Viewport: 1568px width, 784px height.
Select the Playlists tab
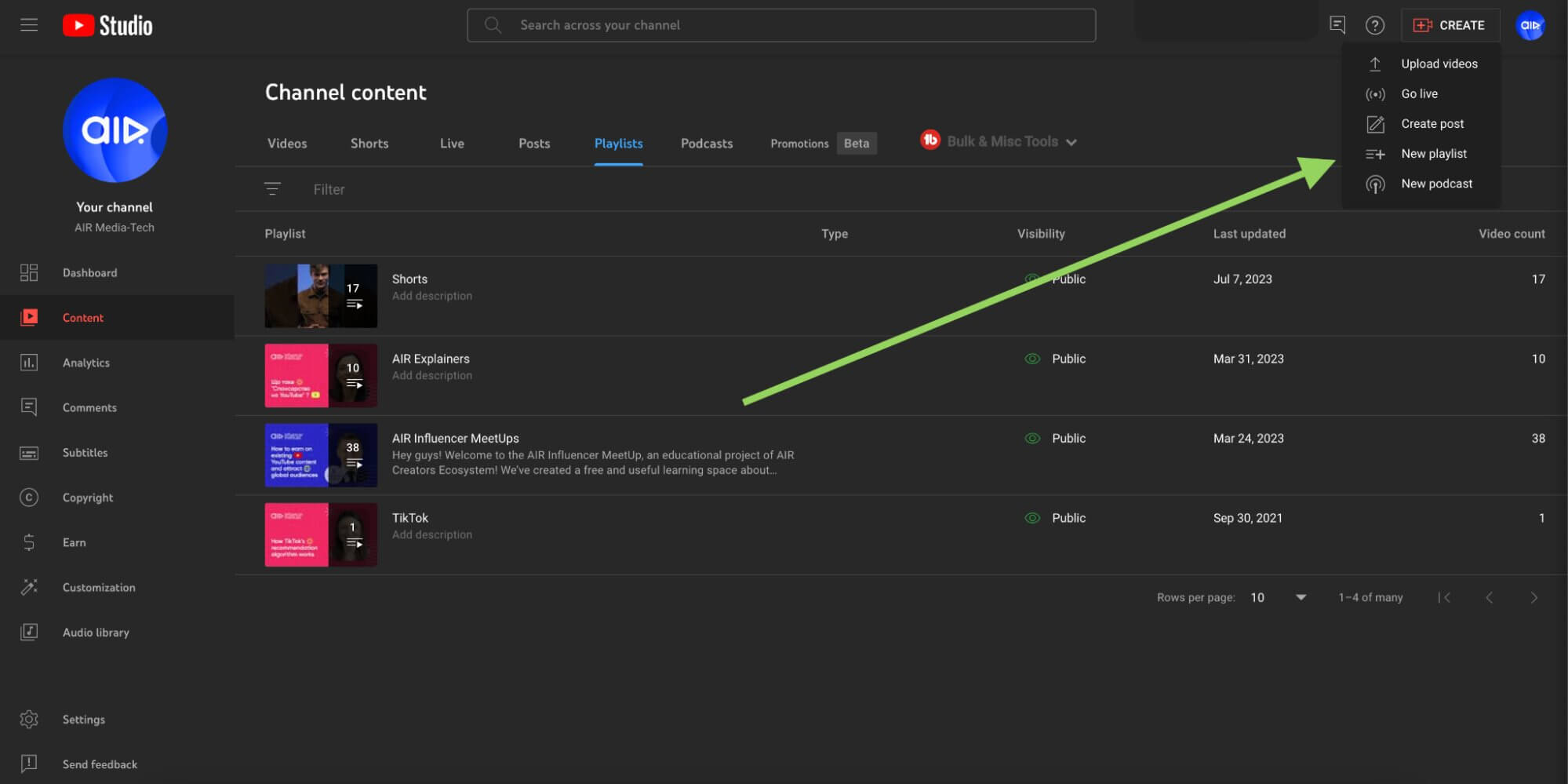point(619,144)
